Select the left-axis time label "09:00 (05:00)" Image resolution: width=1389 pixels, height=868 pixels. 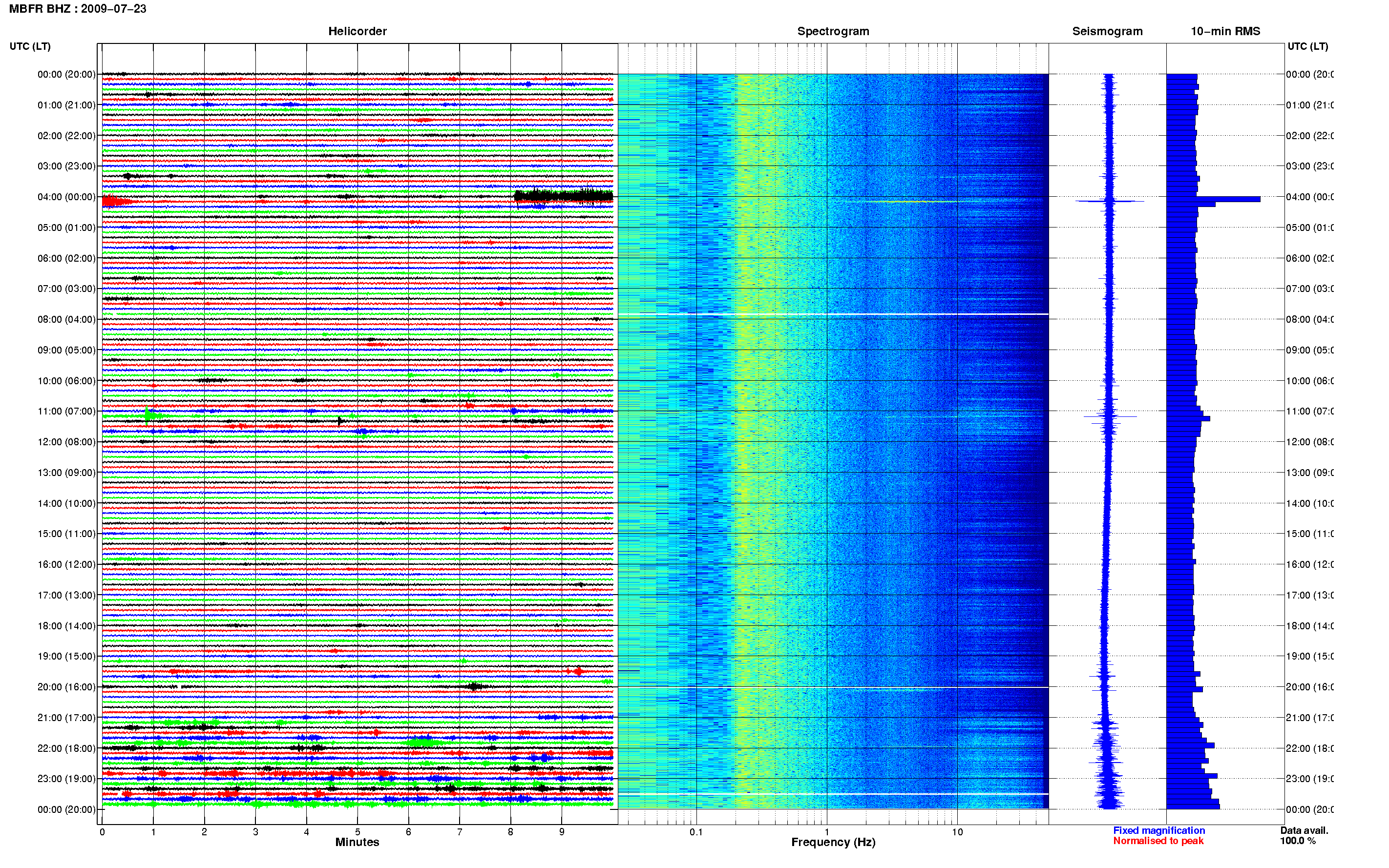click(x=66, y=350)
